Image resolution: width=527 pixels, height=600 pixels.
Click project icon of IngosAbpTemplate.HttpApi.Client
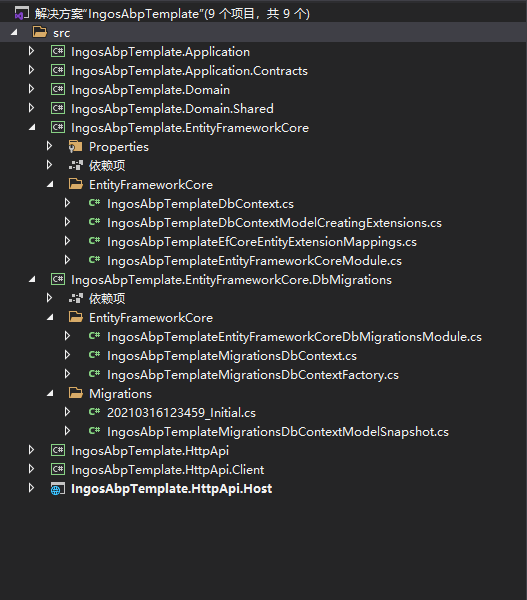[x=58, y=469]
